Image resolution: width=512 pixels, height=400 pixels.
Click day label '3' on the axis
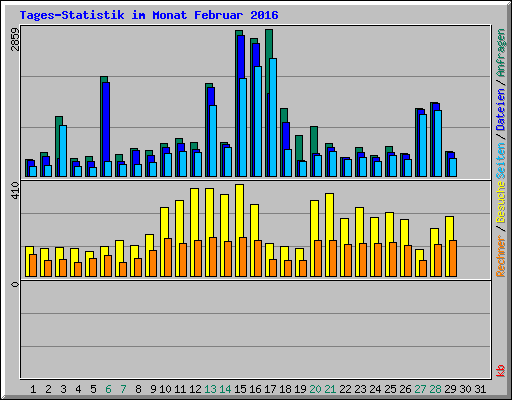(x=63, y=389)
